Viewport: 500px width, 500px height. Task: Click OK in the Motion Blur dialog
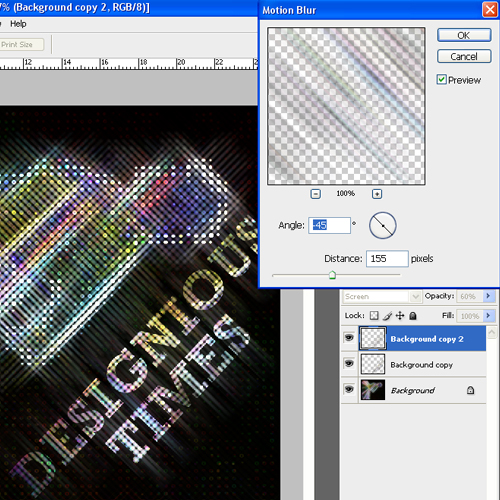click(464, 35)
